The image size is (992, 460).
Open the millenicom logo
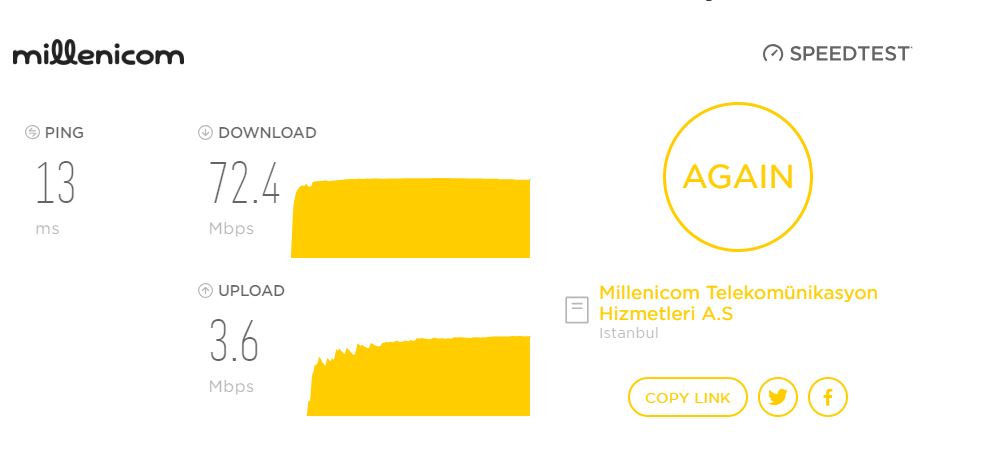[98, 54]
